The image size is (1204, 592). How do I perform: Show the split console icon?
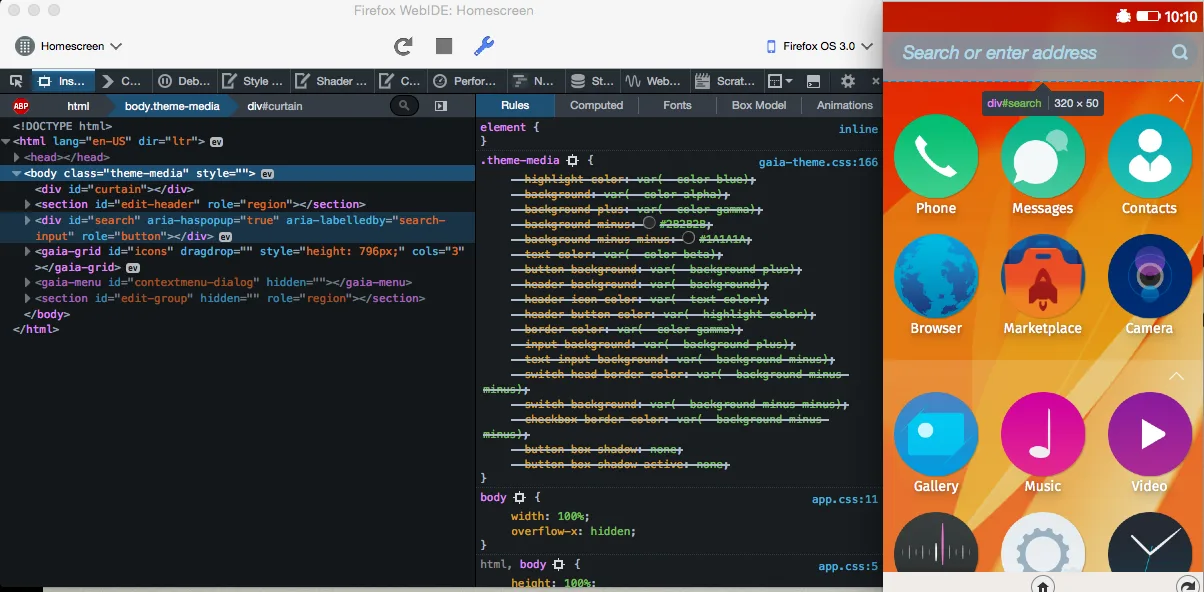814,81
